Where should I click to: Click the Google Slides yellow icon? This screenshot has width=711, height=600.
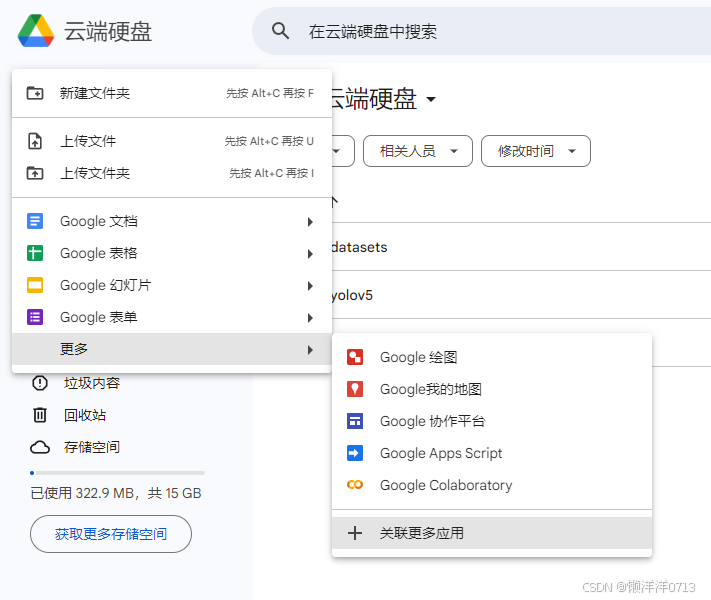click(35, 285)
